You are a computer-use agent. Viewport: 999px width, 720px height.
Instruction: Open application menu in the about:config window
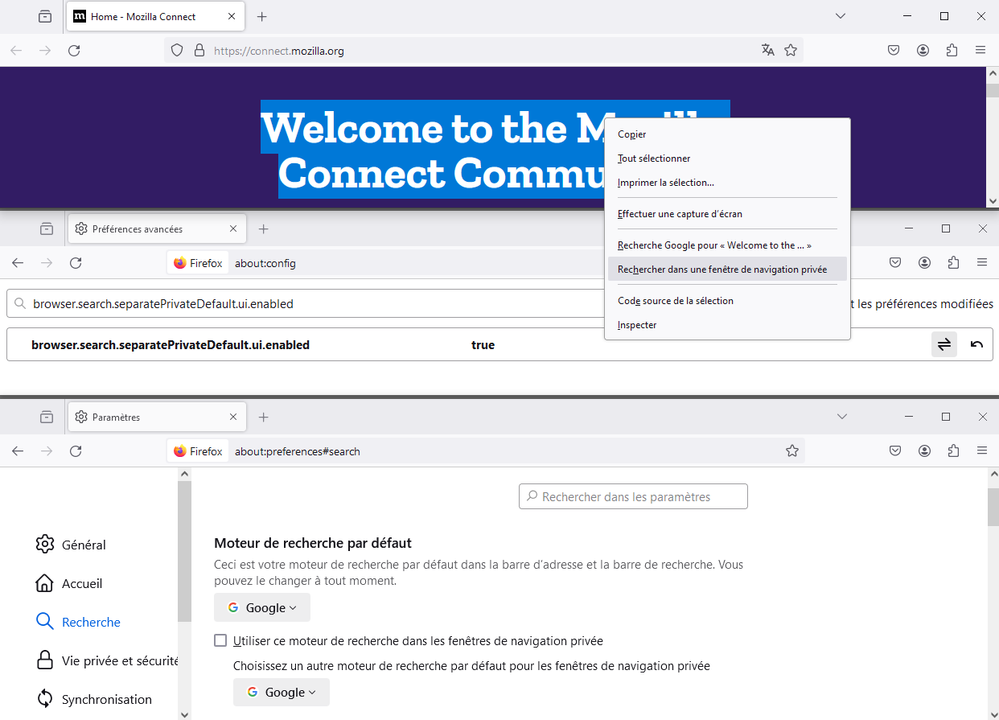[x=982, y=263]
